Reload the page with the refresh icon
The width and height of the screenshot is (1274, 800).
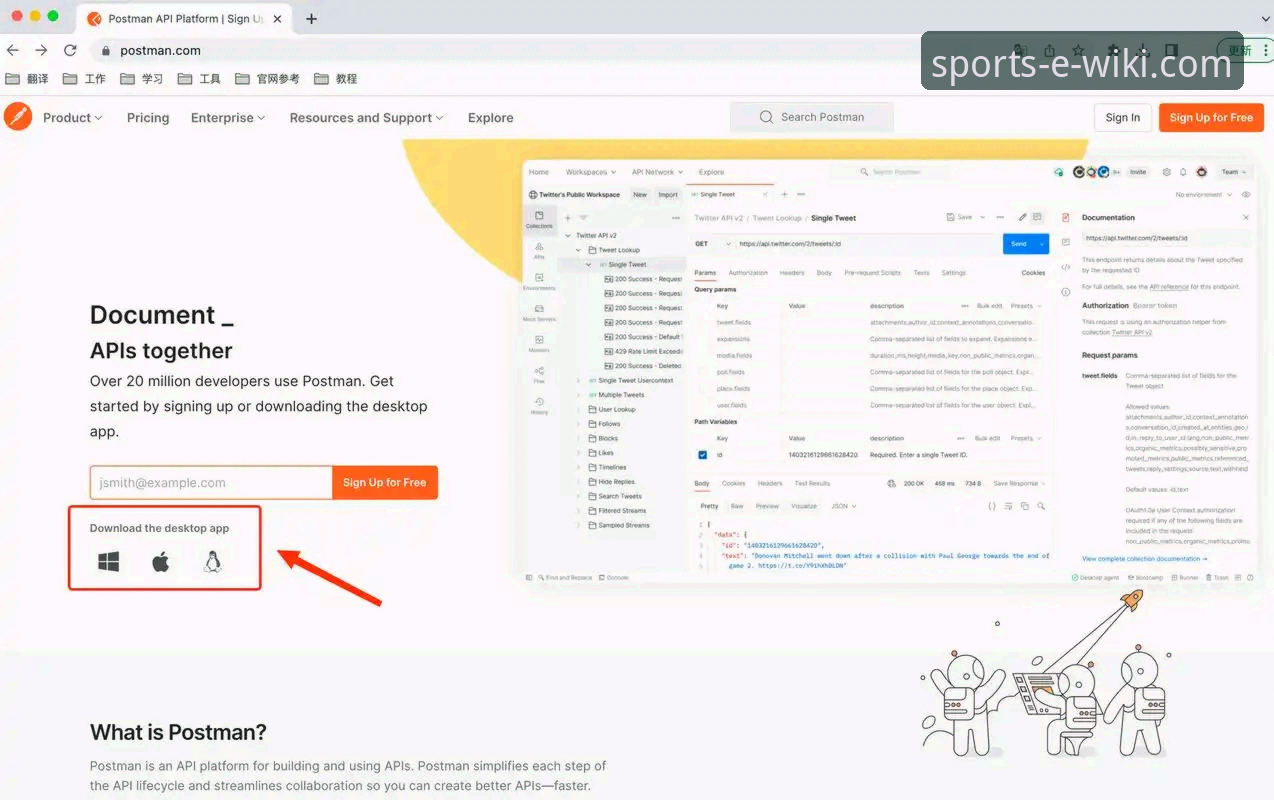[70, 50]
